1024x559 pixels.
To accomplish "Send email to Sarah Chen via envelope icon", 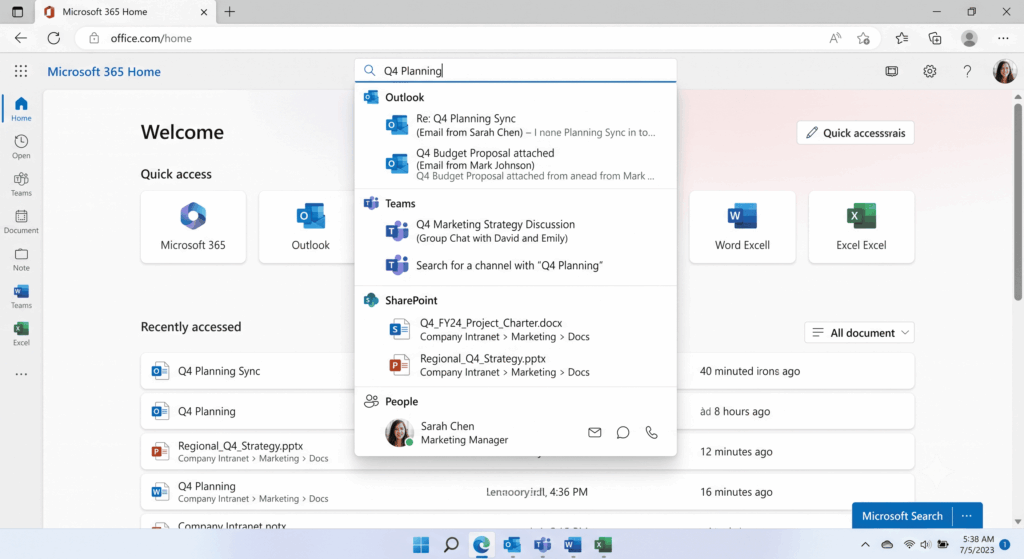I will pos(594,432).
